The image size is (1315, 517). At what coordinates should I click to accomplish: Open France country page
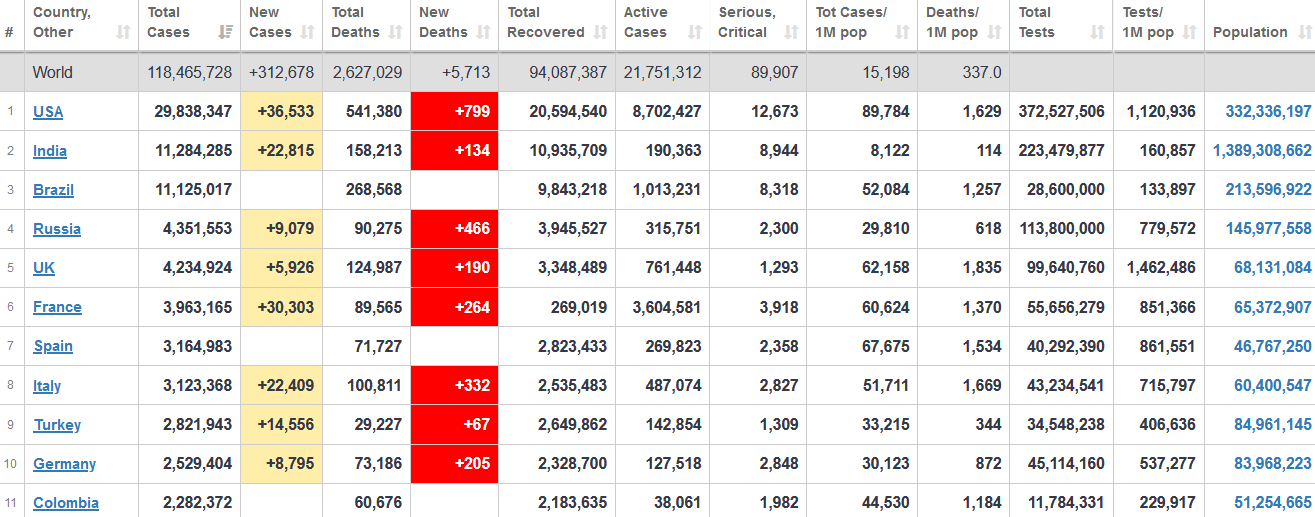[57, 307]
